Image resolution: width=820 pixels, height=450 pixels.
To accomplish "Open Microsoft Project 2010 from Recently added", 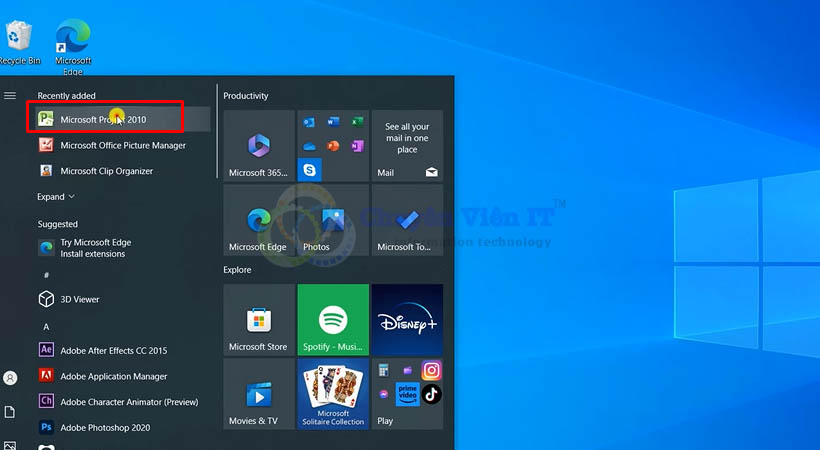I will [103, 119].
